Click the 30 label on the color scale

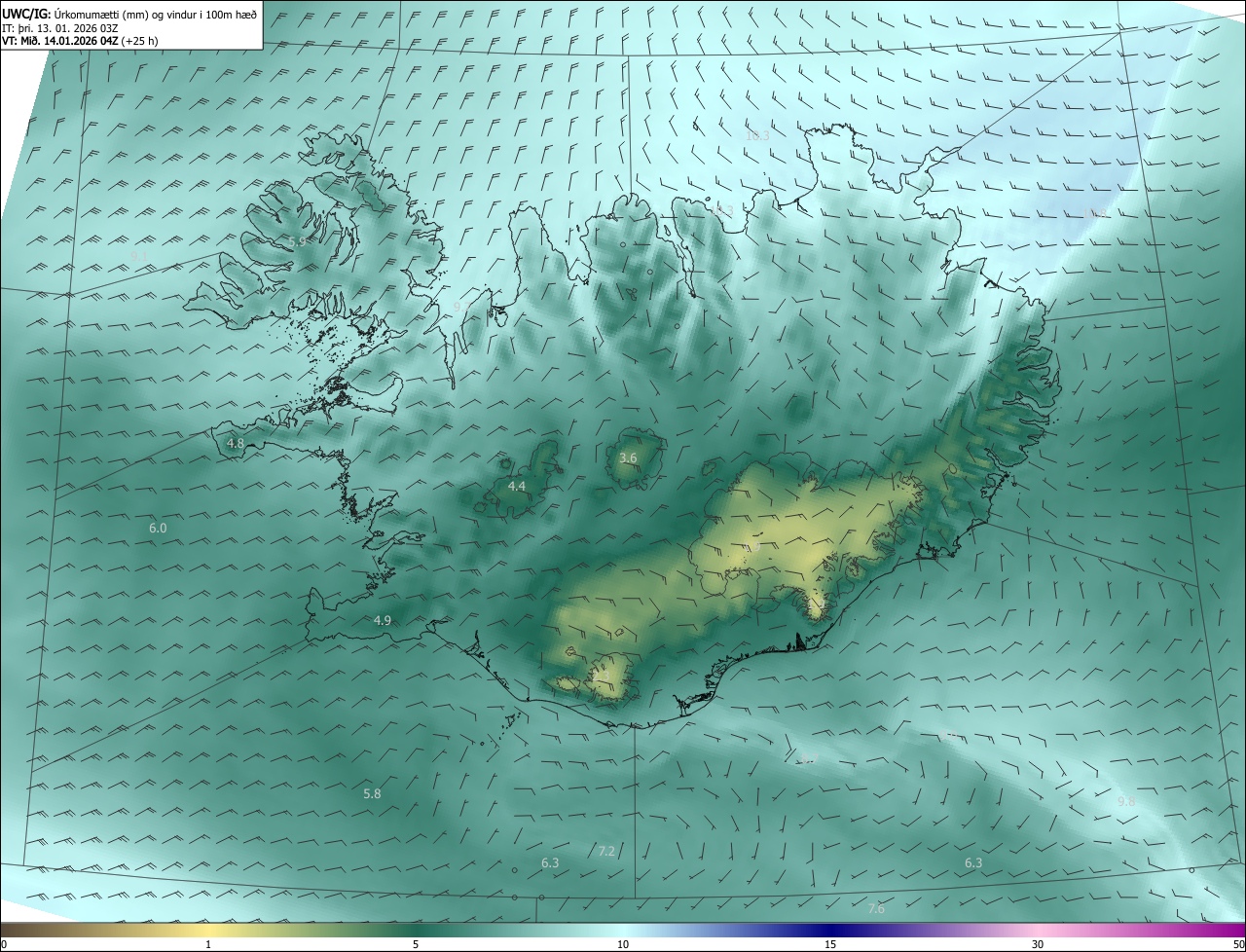click(x=1038, y=944)
